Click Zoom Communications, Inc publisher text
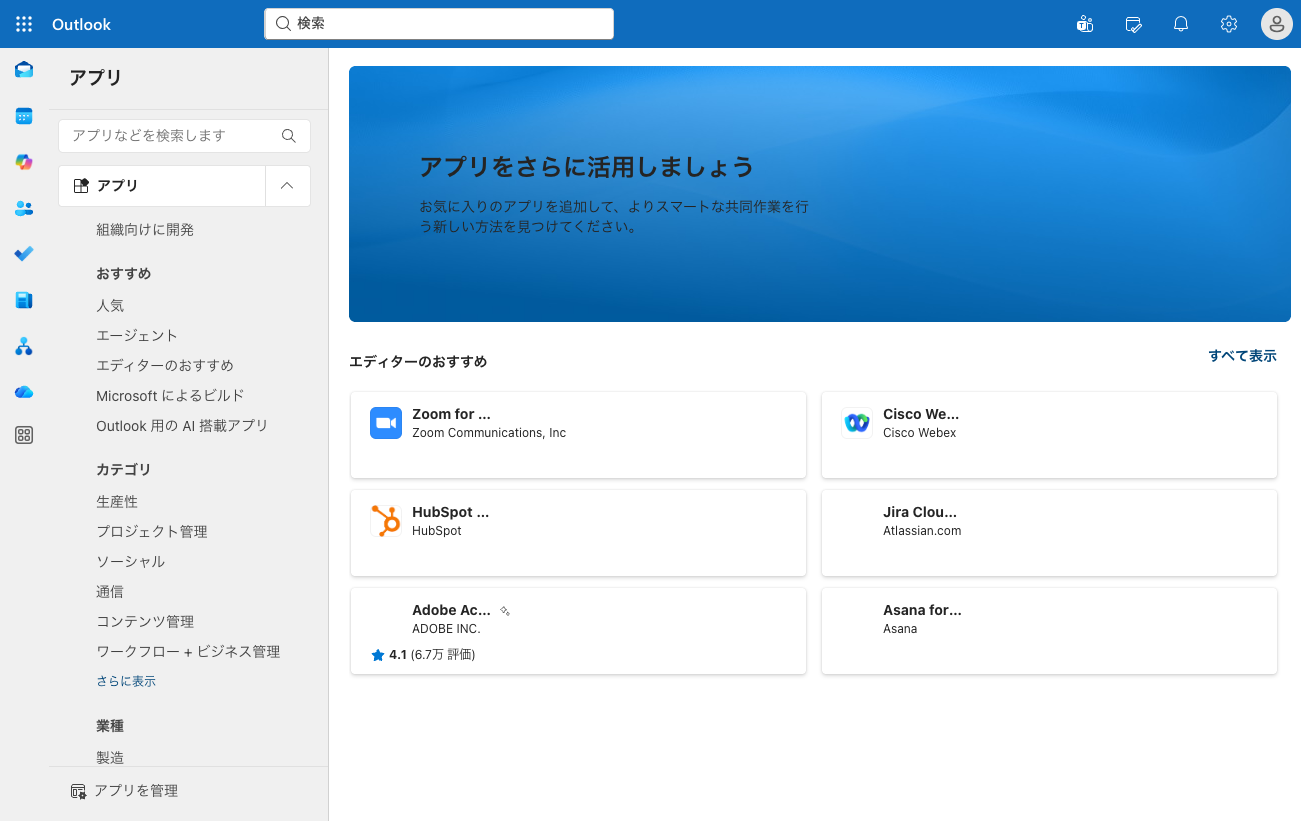 [x=489, y=433]
